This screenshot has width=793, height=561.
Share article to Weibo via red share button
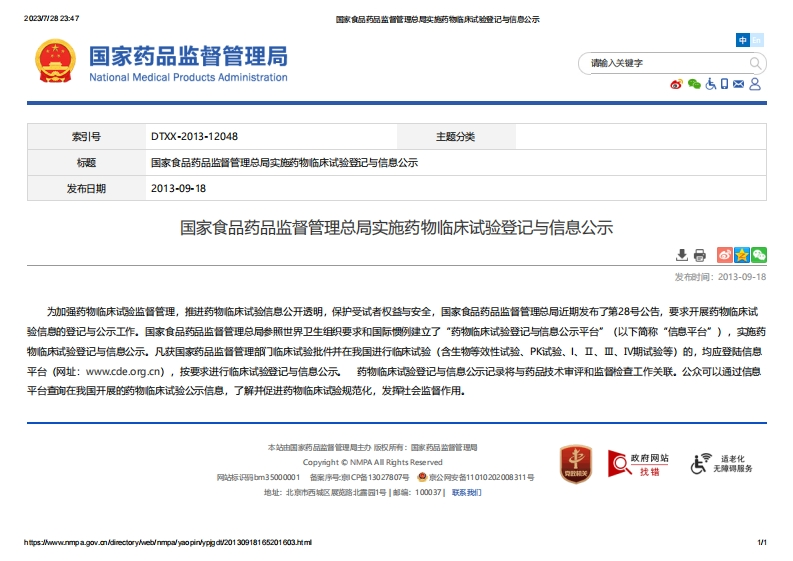[725, 255]
